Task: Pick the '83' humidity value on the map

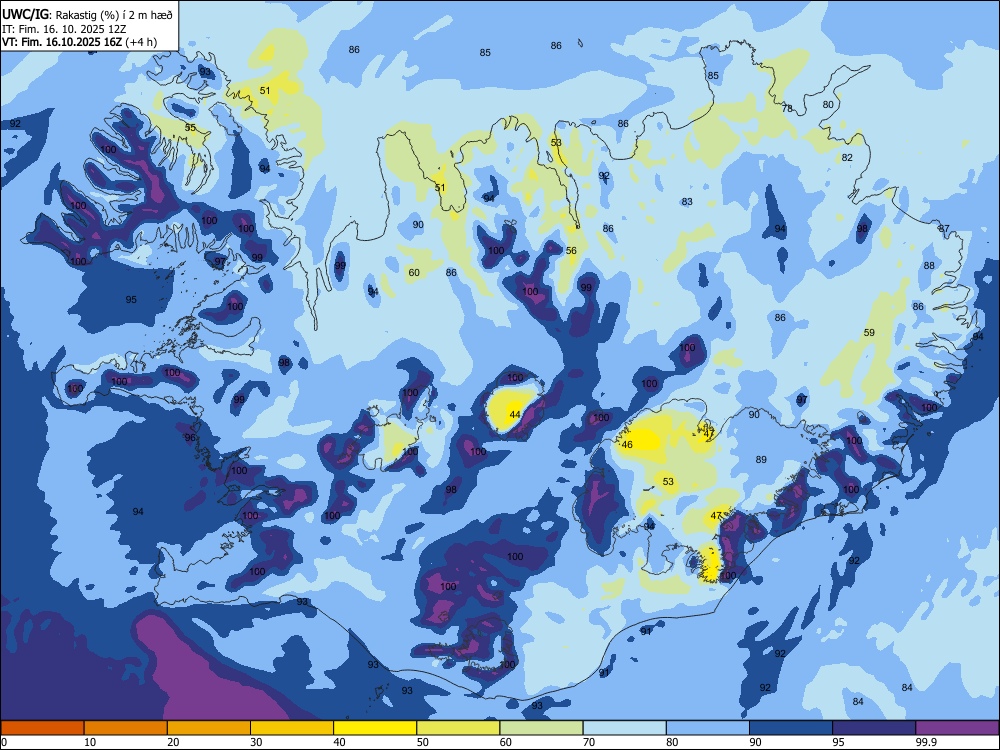Action: coord(687,202)
